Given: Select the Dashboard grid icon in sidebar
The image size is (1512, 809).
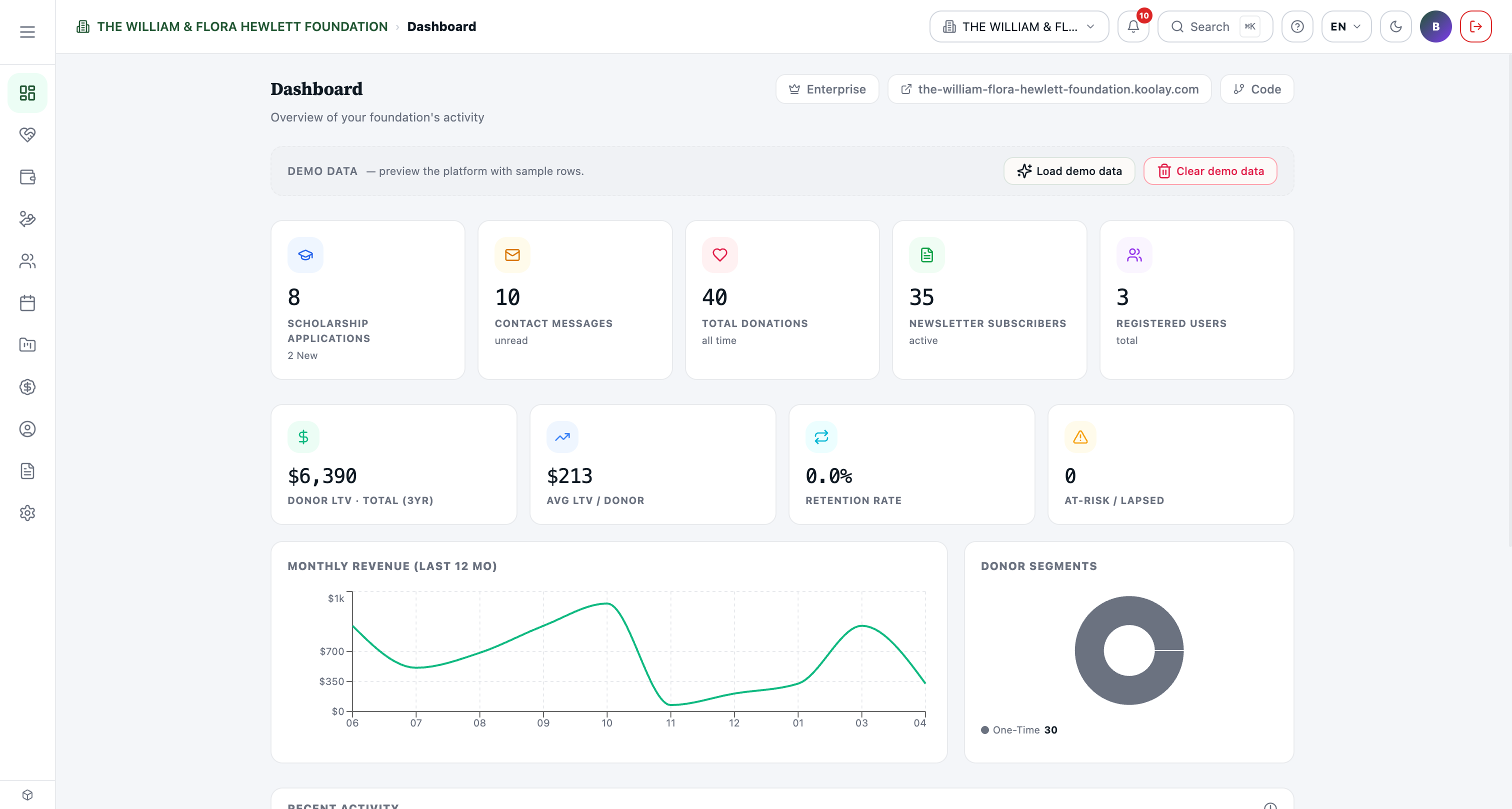Looking at the screenshot, I should point(27,93).
